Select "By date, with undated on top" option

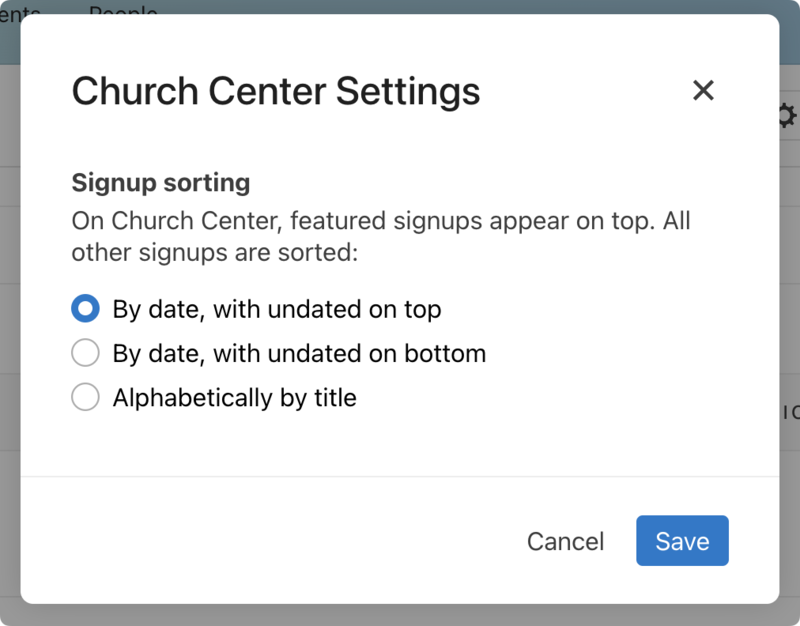click(85, 308)
